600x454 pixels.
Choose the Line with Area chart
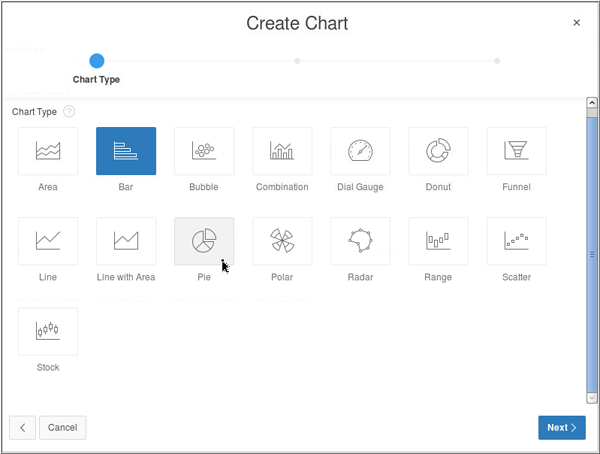(126, 241)
